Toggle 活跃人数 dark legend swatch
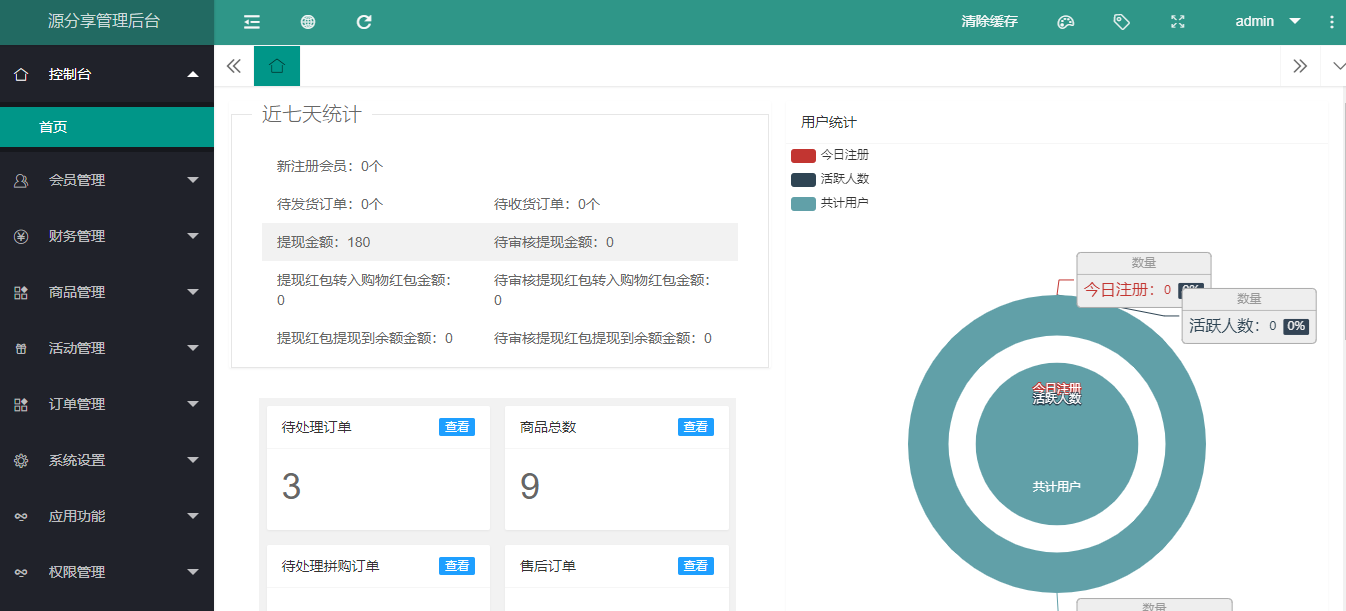 click(803, 179)
